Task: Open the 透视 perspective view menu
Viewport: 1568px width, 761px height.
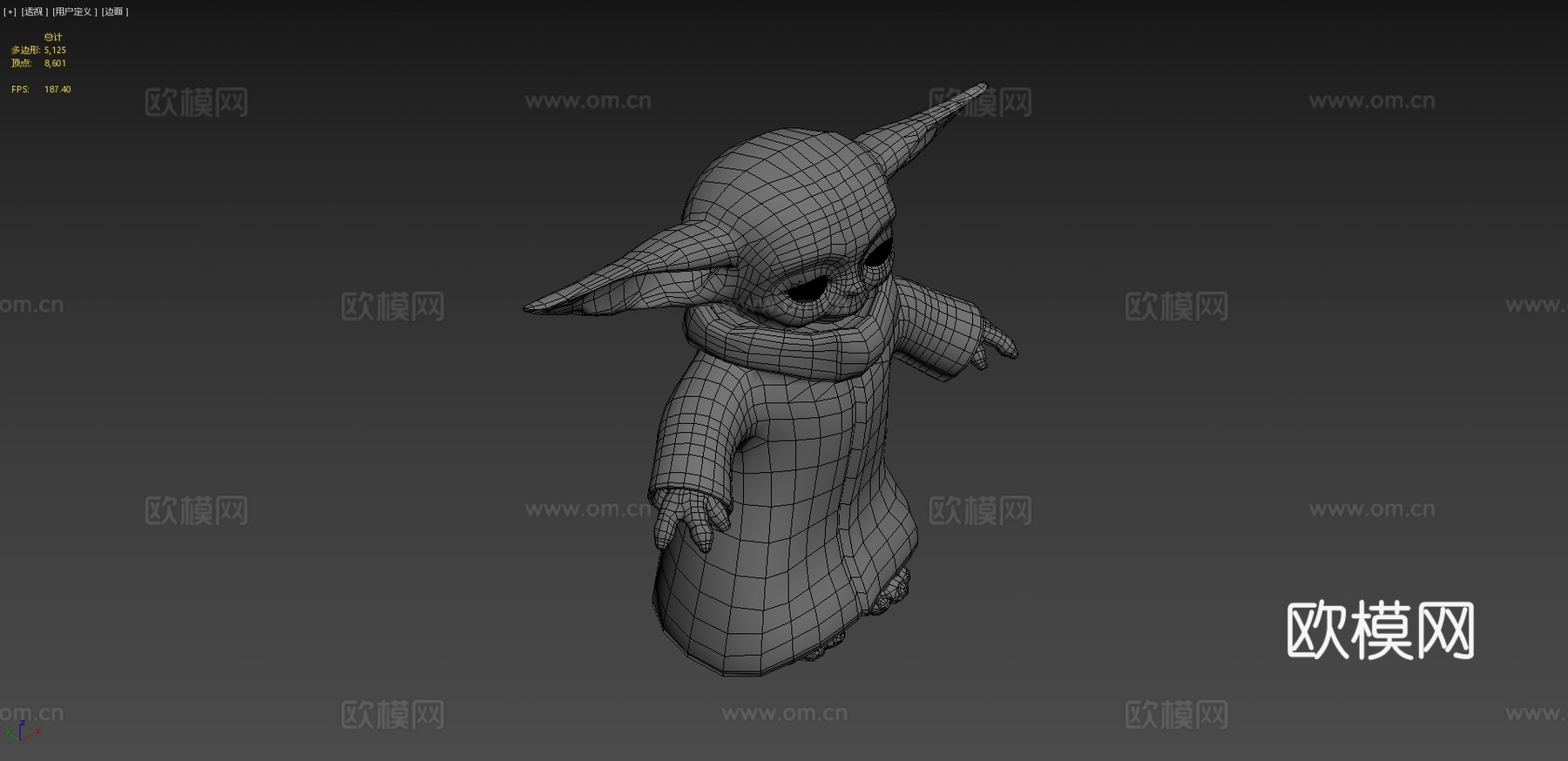Action: click(x=34, y=11)
